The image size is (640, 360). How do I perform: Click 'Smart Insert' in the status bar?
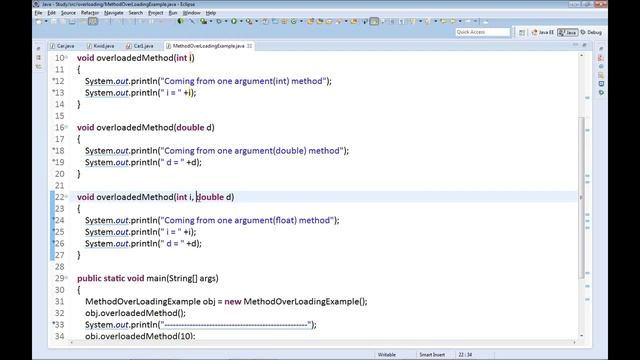(432, 355)
